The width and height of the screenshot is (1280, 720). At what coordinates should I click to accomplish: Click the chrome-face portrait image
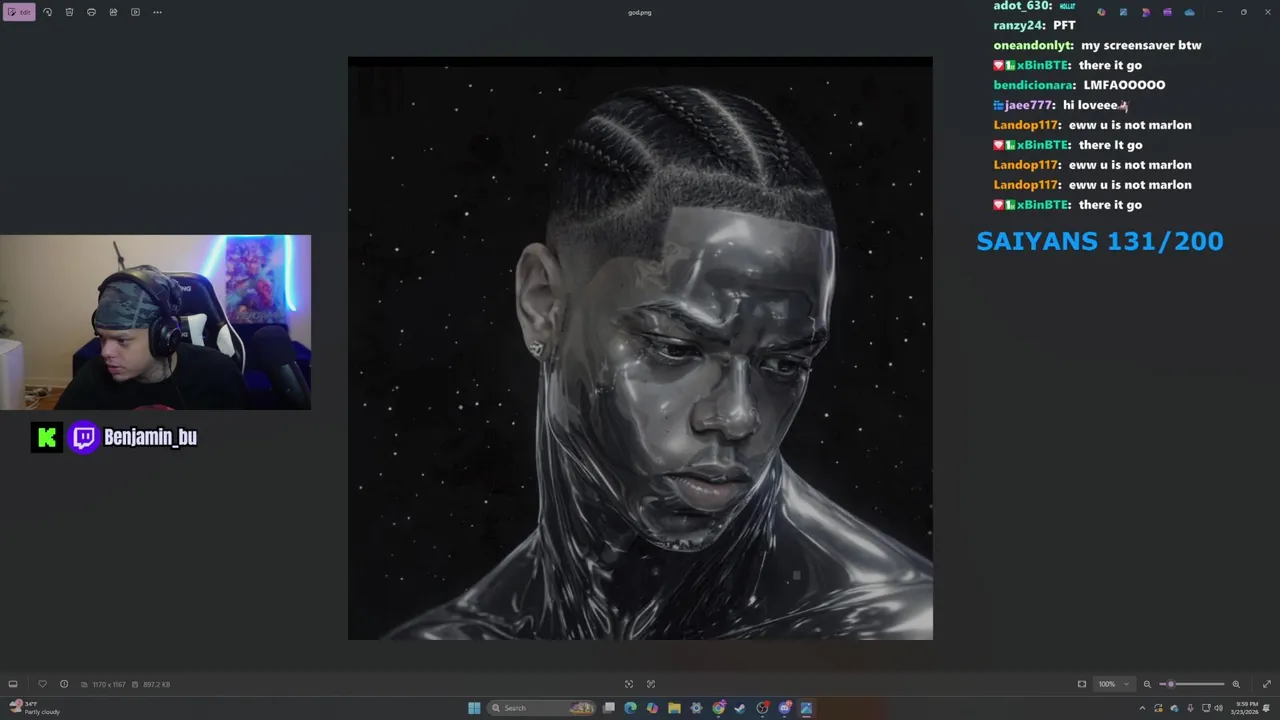point(640,348)
